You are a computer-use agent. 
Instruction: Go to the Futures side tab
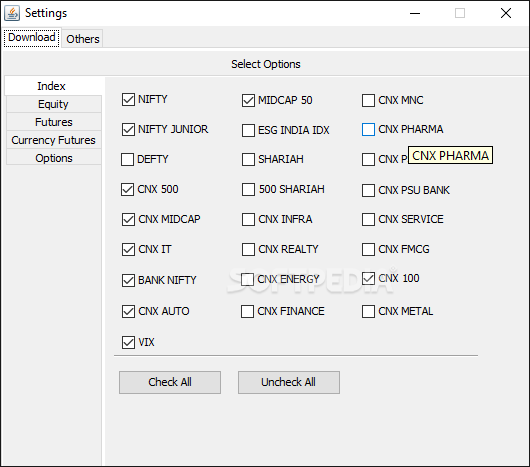[x=53, y=122]
